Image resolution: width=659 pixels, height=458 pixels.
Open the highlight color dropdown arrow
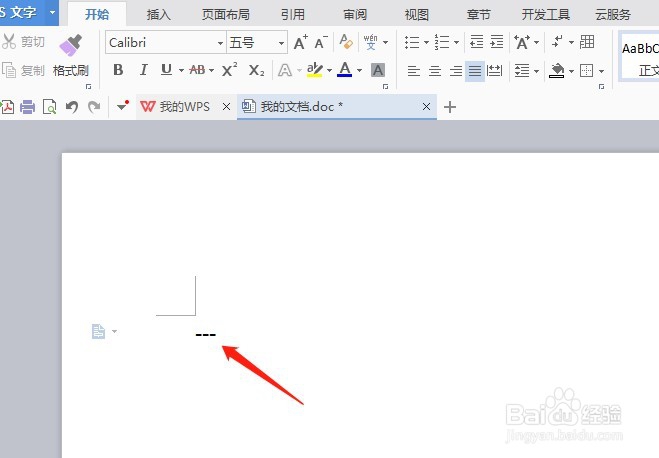[330, 70]
